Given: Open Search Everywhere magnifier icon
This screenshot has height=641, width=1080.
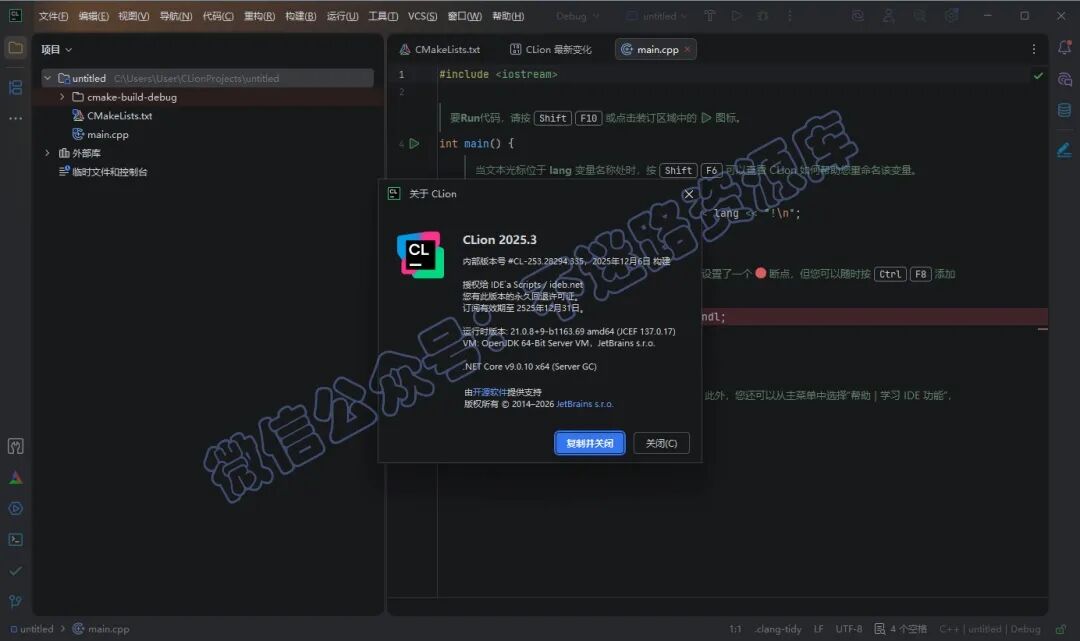Looking at the screenshot, I should click(920, 16).
